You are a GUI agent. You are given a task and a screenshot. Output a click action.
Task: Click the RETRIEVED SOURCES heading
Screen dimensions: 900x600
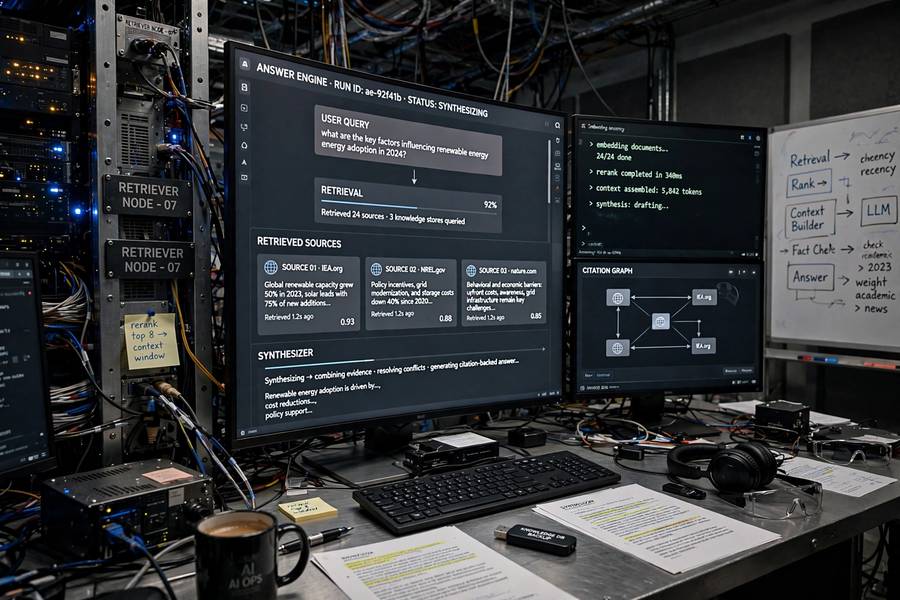pyautogui.click(x=299, y=243)
